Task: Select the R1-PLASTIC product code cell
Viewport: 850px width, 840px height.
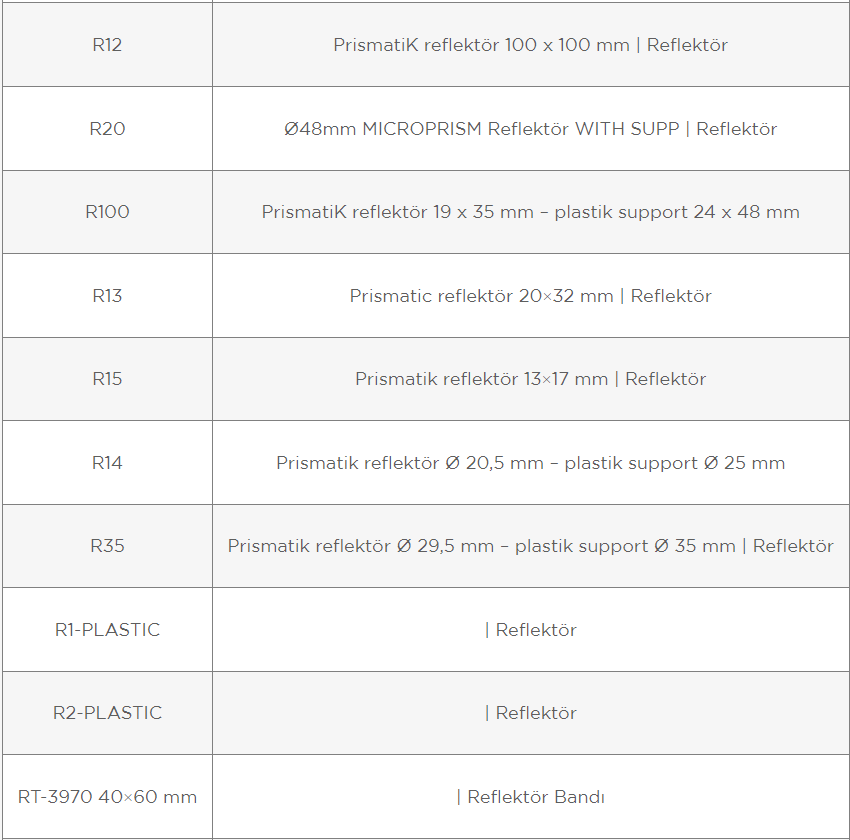Action: click(x=107, y=629)
